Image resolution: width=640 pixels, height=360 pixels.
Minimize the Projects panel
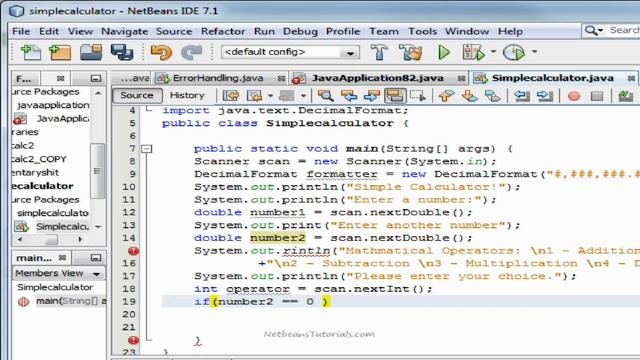click(x=96, y=78)
